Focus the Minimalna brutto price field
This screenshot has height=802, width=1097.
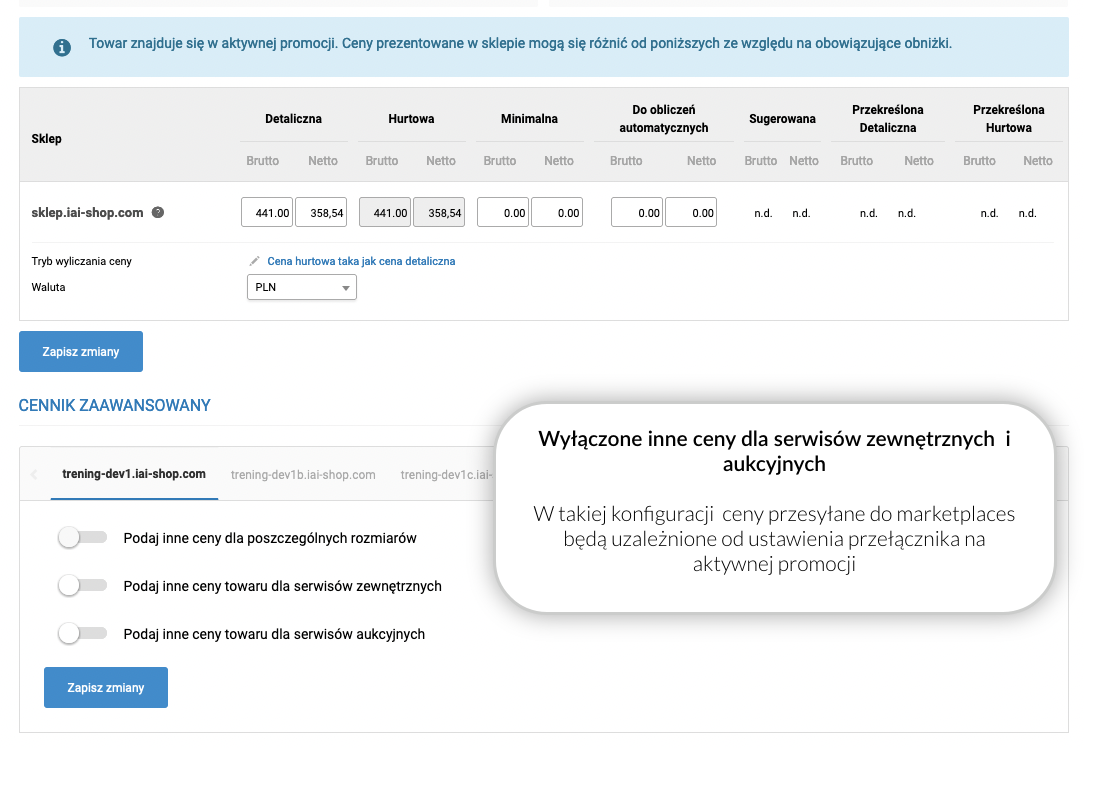pos(503,213)
